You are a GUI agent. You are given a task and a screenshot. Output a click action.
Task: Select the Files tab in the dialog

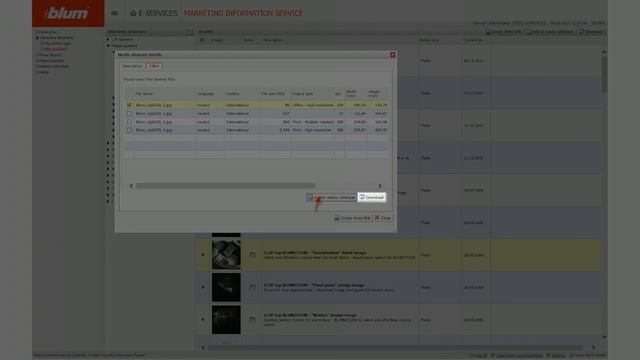(x=154, y=66)
